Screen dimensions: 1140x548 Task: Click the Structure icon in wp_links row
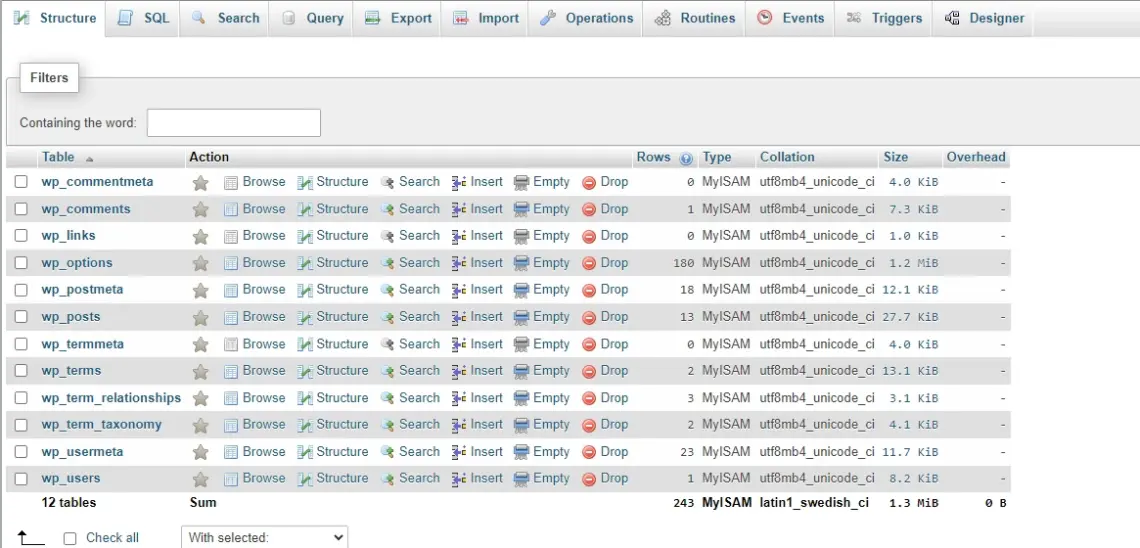tap(305, 236)
